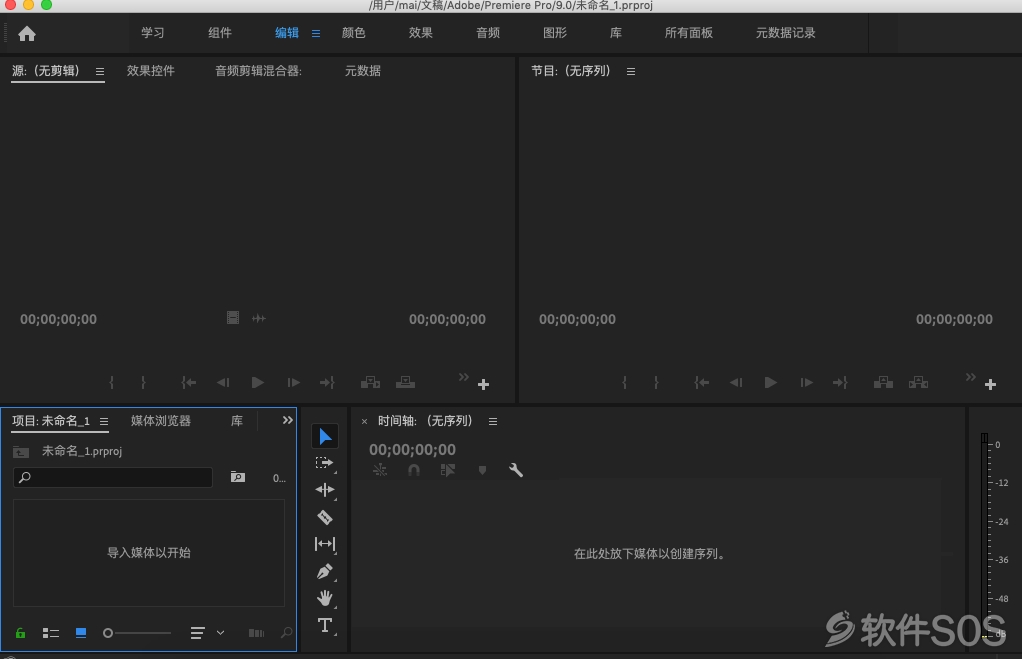Open the Button Editor plus in Source monitor
This screenshot has width=1022, height=659.
pos(484,385)
